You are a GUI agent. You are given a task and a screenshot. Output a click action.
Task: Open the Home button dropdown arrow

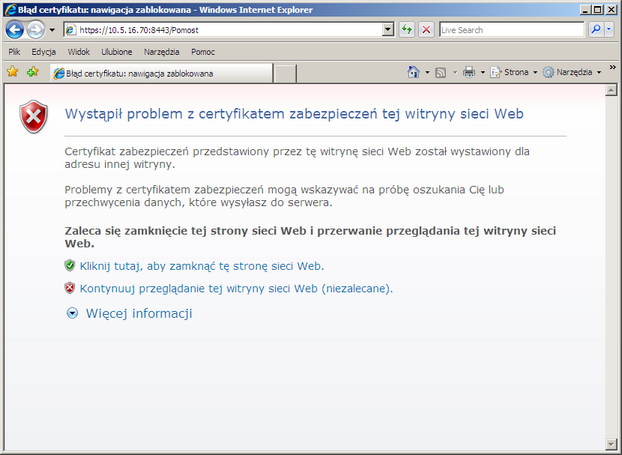tap(427, 72)
